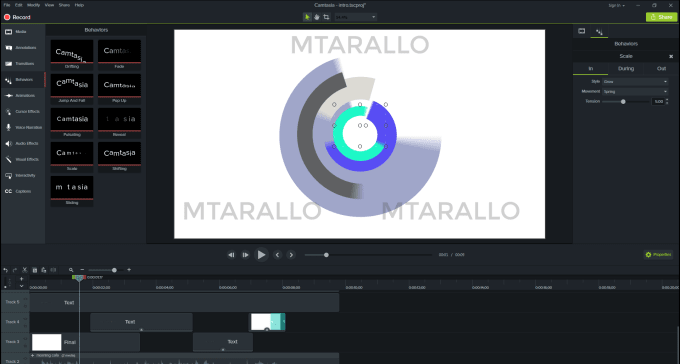This screenshot has width=680, height=364.
Task: Open the Audio Effects tab
Action: coord(23,144)
